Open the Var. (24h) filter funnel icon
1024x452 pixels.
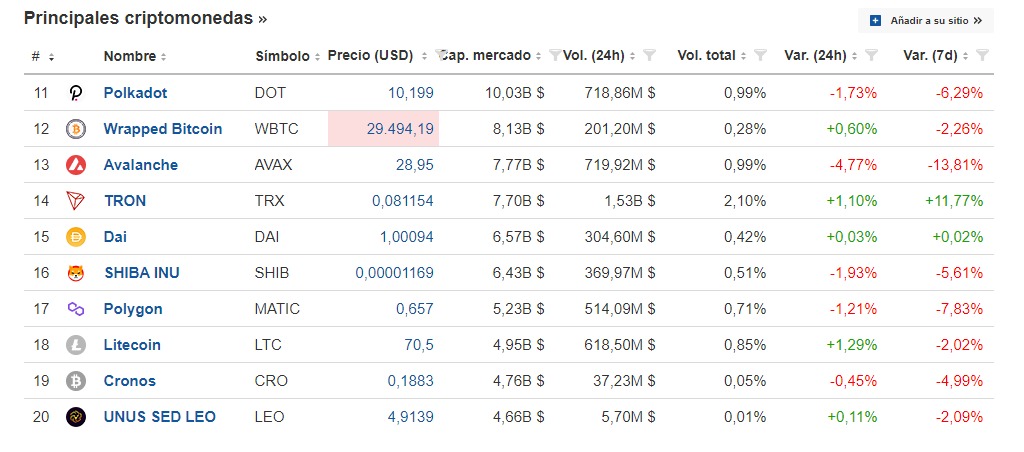point(871,56)
